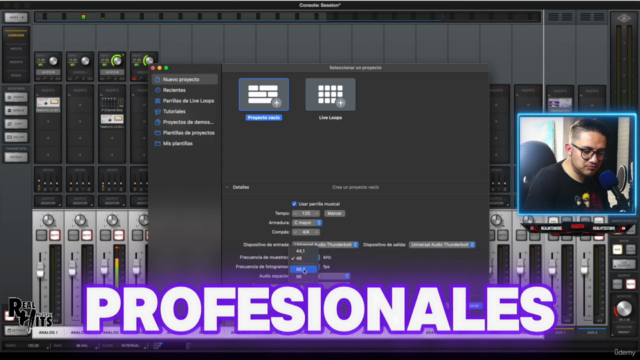Image resolution: width=640 pixels, height=360 pixels.
Task: Choose 96 kHz in the sample rate menu
Action: [x=303, y=277]
